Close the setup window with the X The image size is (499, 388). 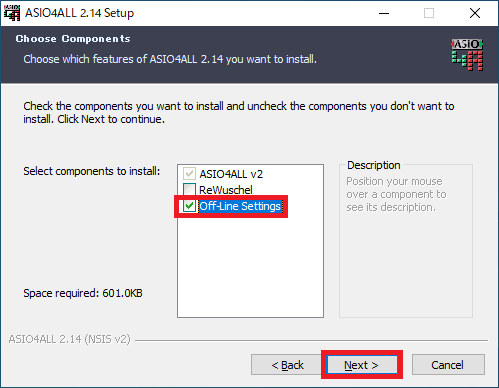click(x=475, y=13)
